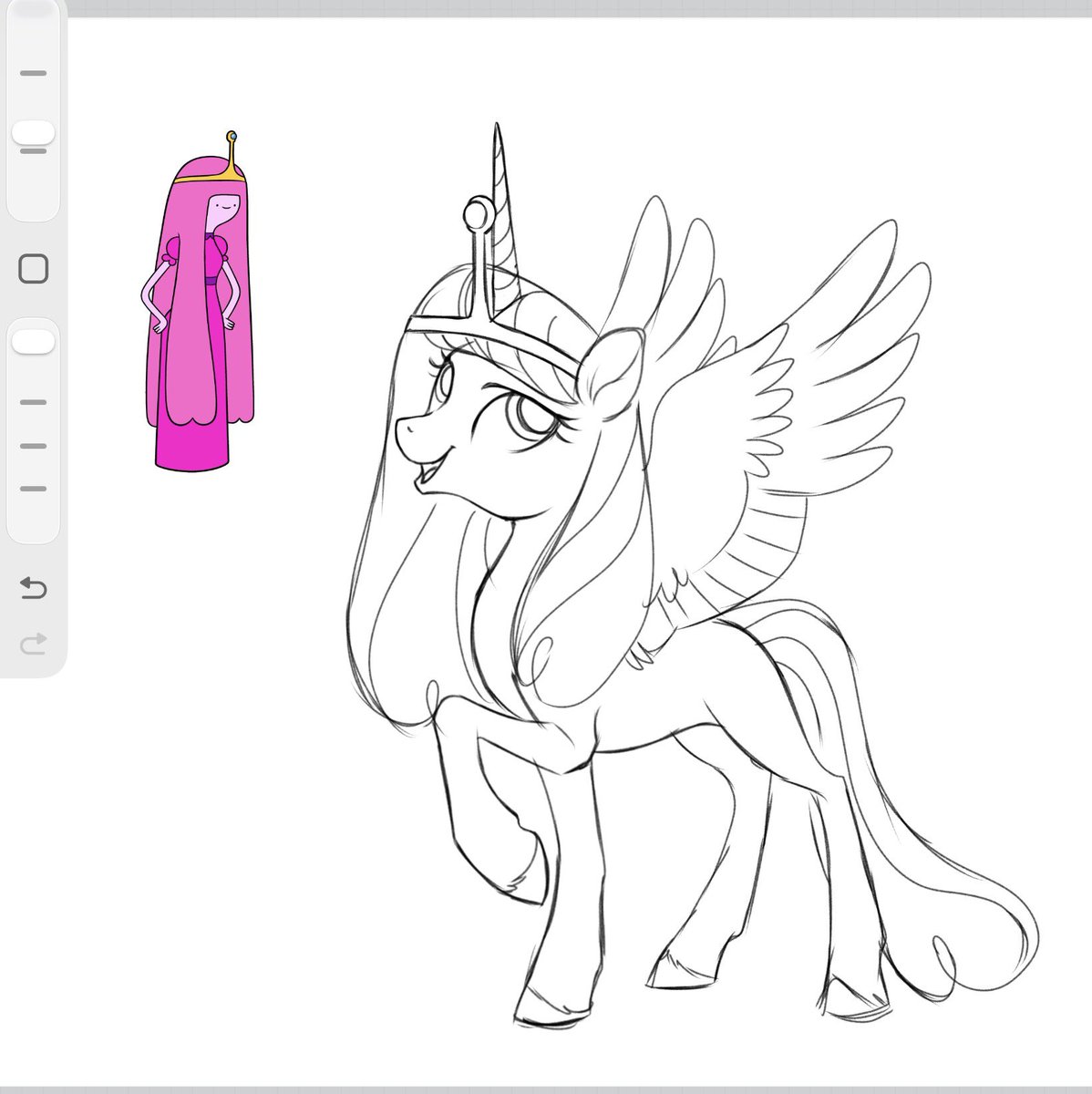The width and height of the screenshot is (1092, 1094).
Task: Tap the square modify button in sidebar
Action: click(x=33, y=269)
